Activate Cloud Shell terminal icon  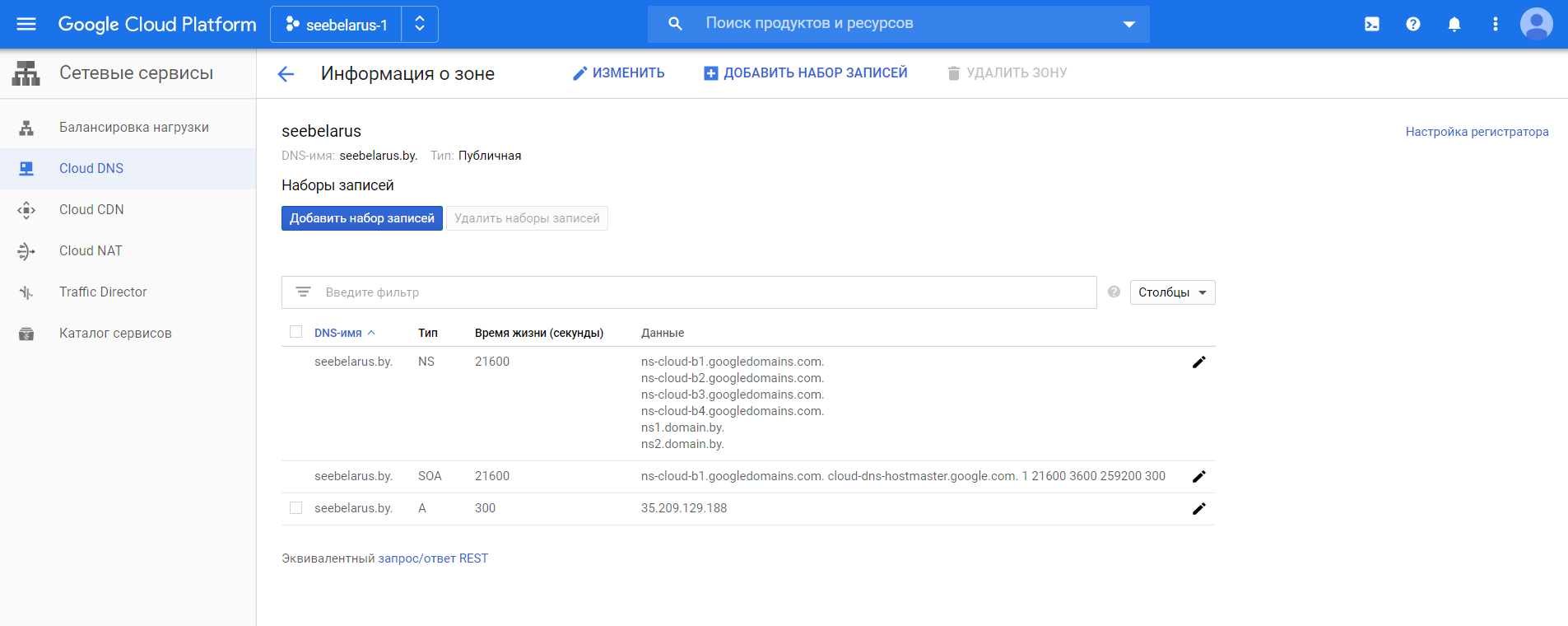coord(1372,25)
